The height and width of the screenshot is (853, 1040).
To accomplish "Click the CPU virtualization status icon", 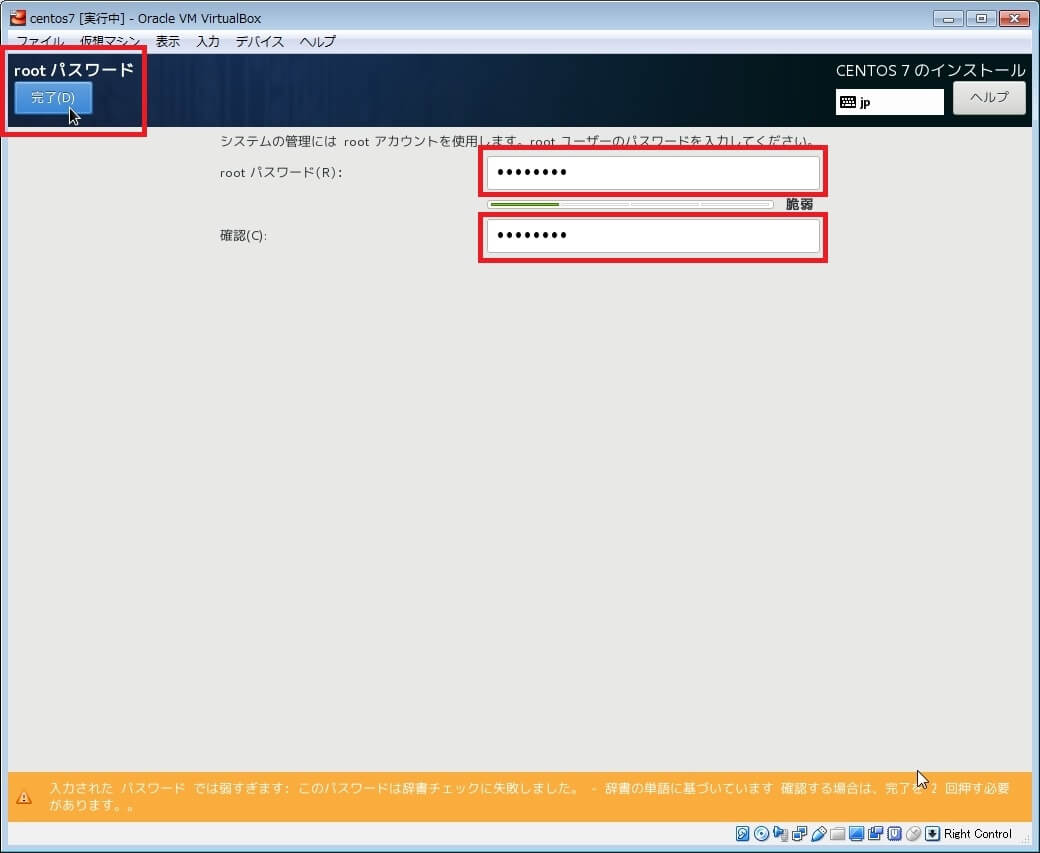I will 895,834.
